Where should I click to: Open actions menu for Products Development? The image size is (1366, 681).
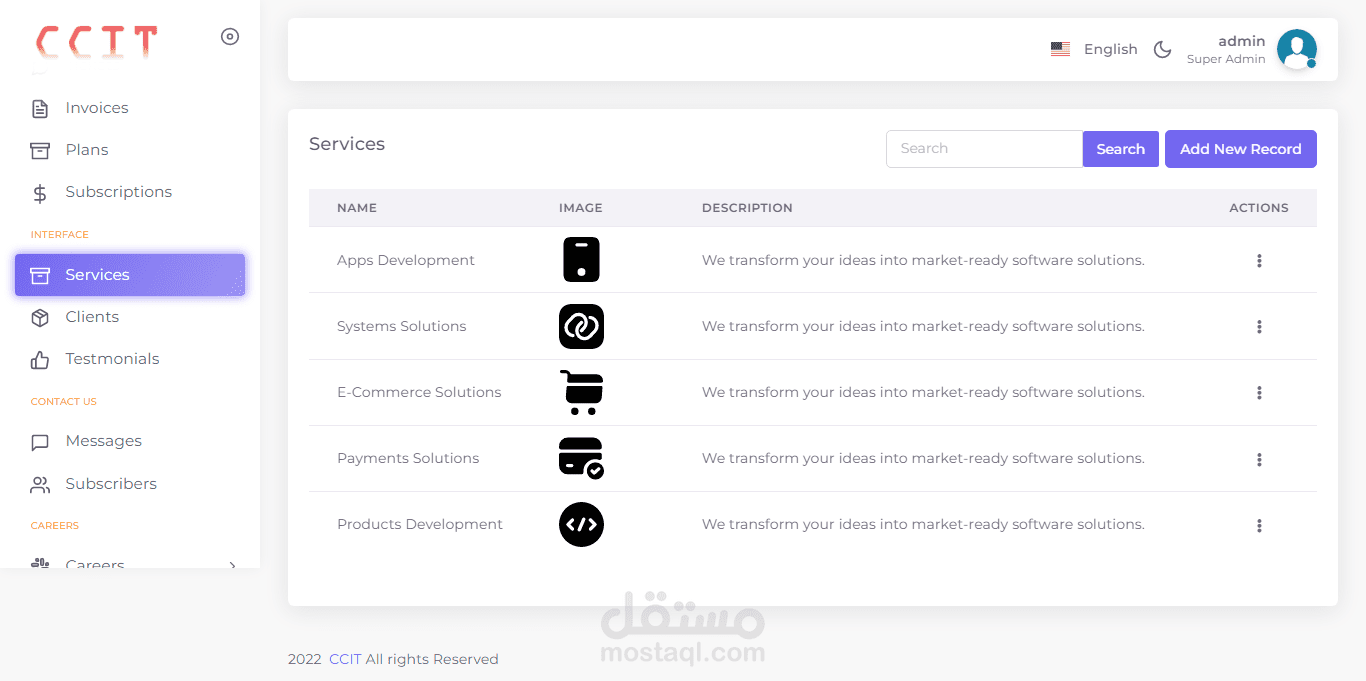click(x=1259, y=526)
